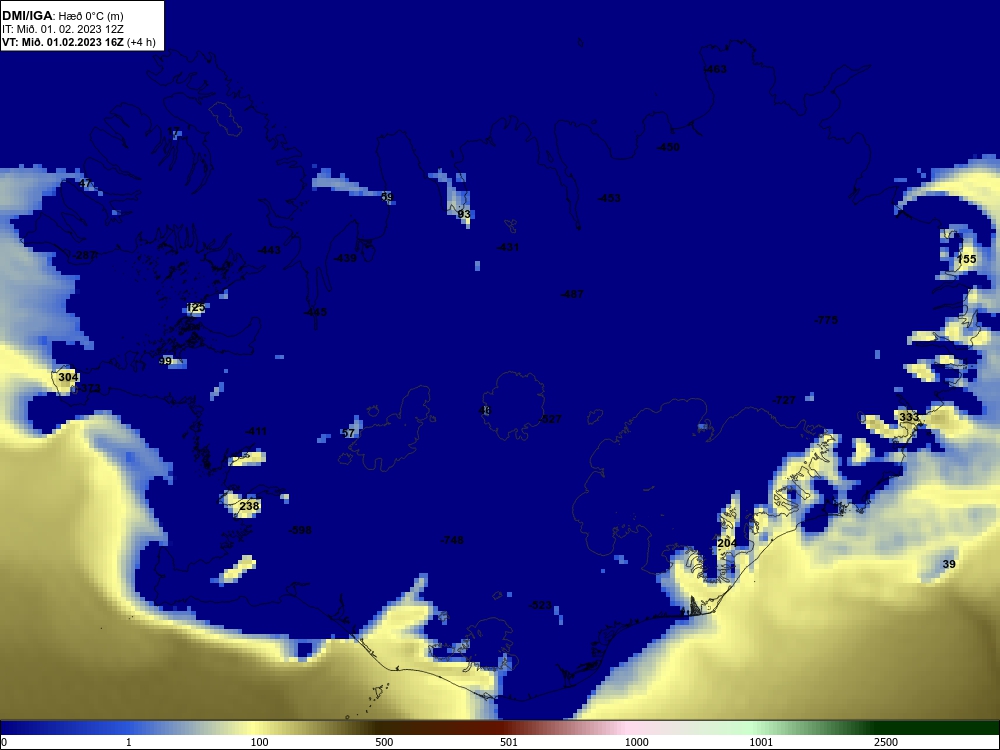Click the 155 value on the map
Screen dimensions: 1000x750
click(x=967, y=259)
